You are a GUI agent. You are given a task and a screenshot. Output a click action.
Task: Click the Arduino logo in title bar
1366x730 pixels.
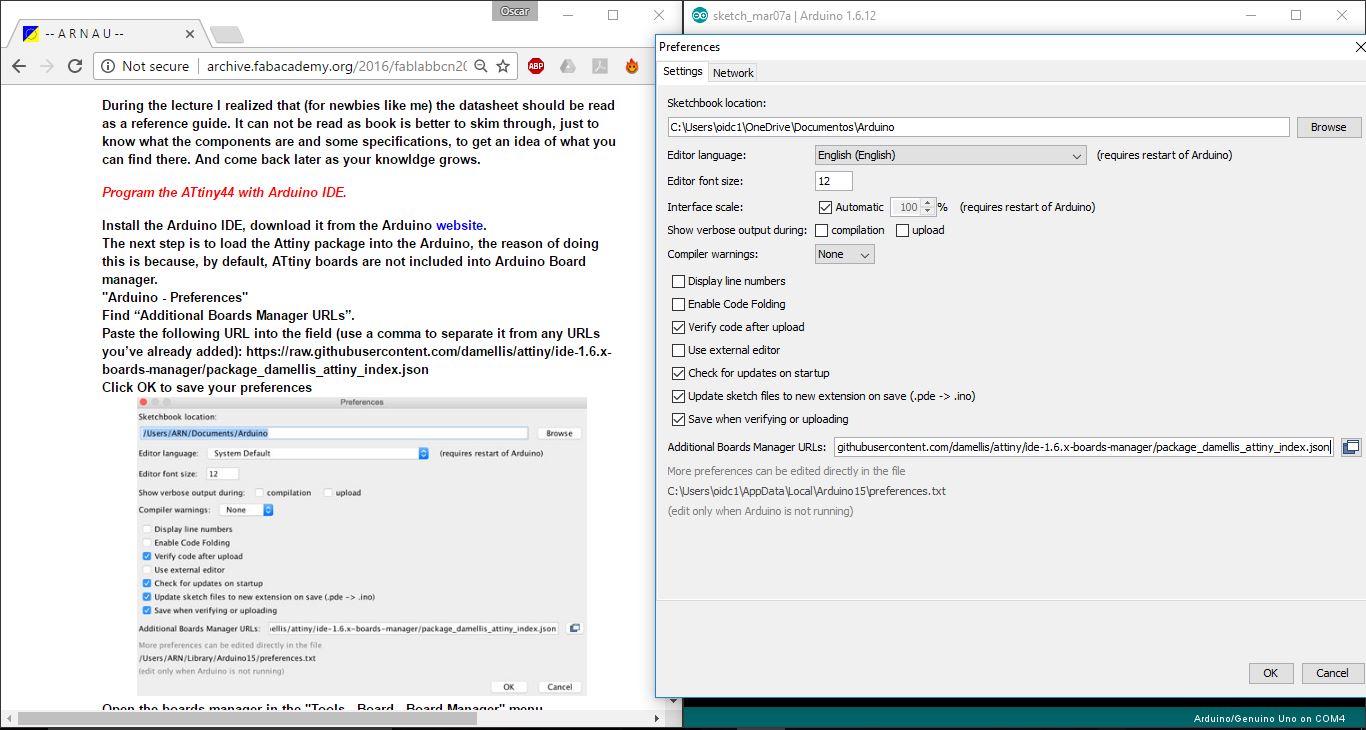click(x=700, y=16)
